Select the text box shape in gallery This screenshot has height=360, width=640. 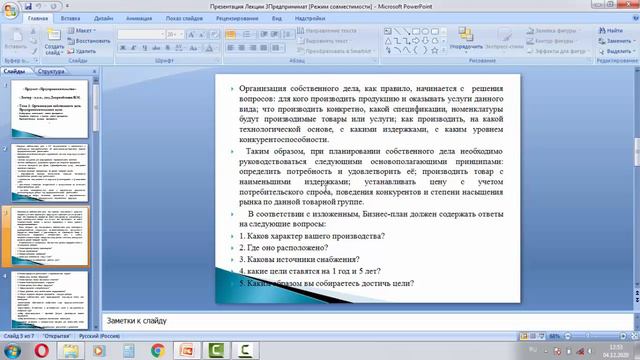pyautogui.click(x=388, y=31)
